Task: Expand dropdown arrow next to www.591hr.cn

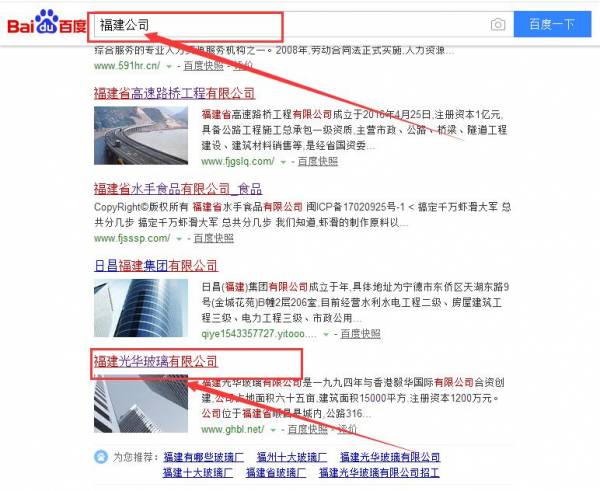Action: click(x=169, y=66)
